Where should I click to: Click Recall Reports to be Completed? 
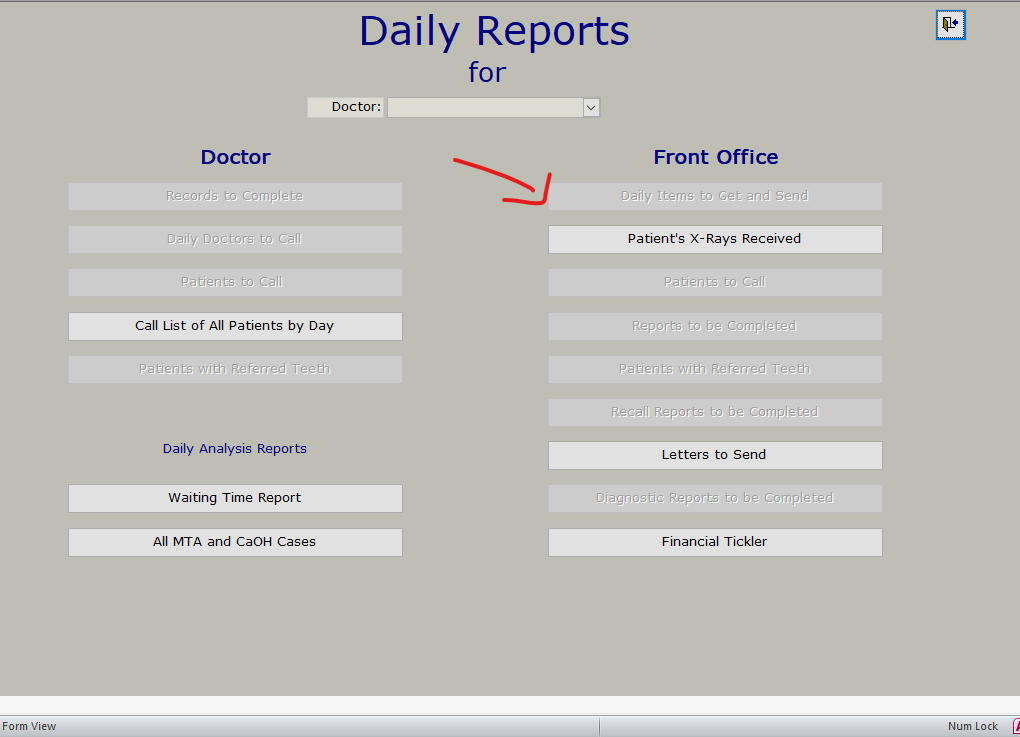point(715,412)
